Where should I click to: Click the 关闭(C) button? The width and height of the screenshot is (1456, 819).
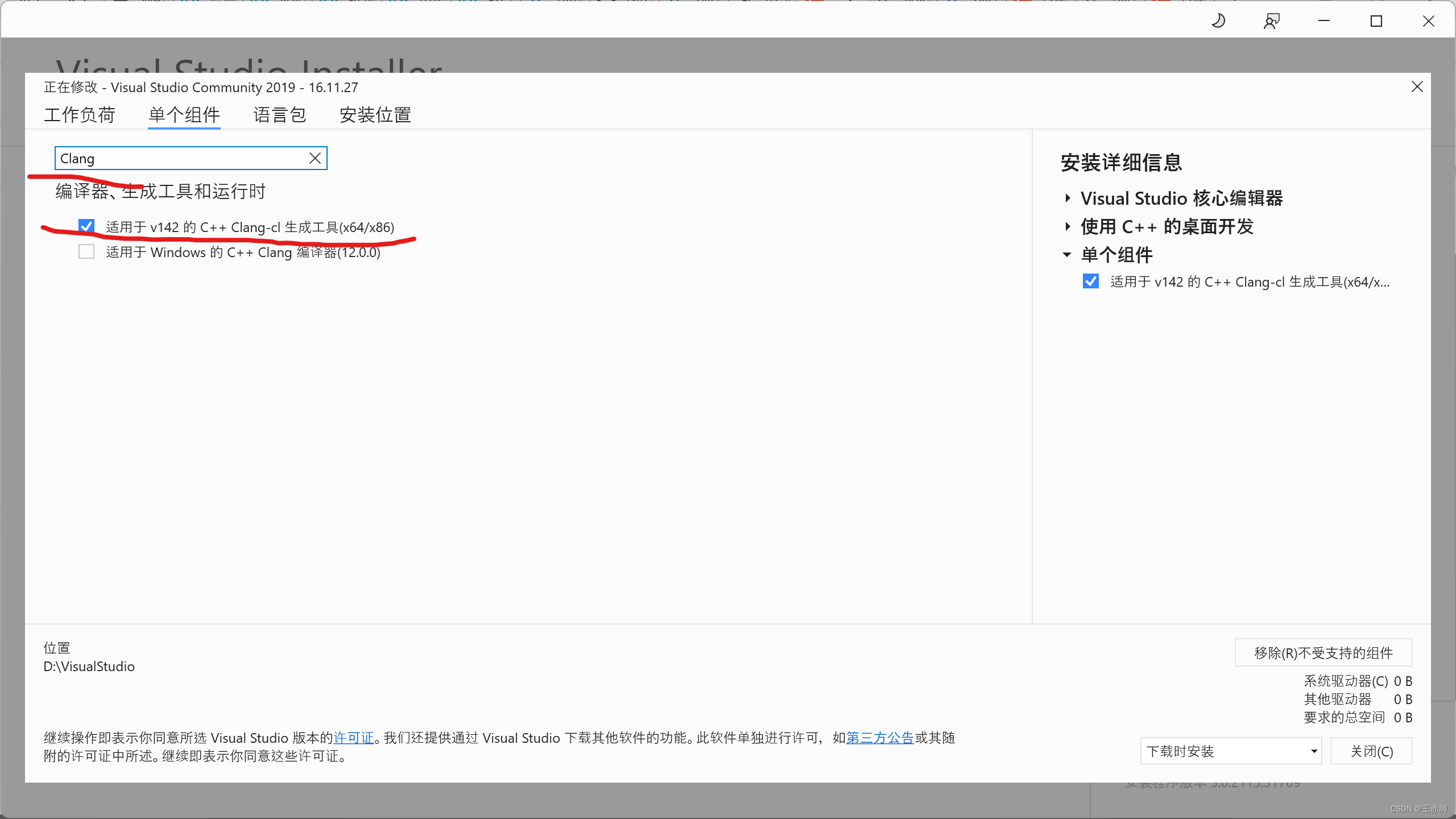pyautogui.click(x=1371, y=751)
